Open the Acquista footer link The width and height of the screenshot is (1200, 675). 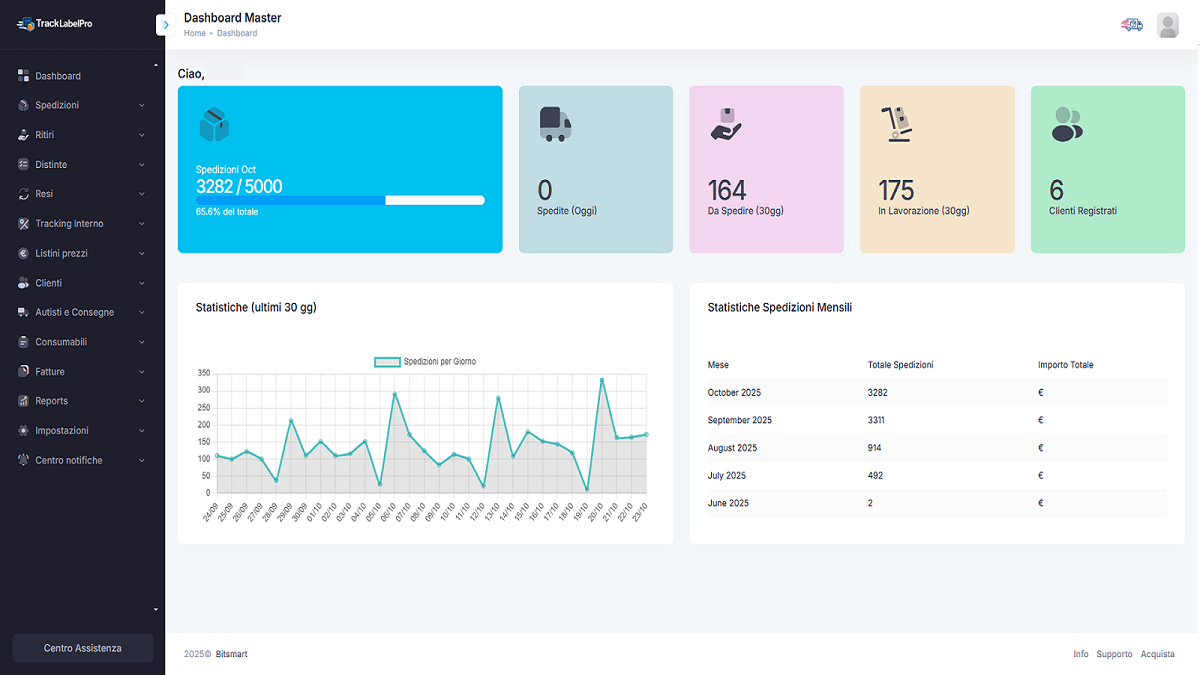[1158, 654]
